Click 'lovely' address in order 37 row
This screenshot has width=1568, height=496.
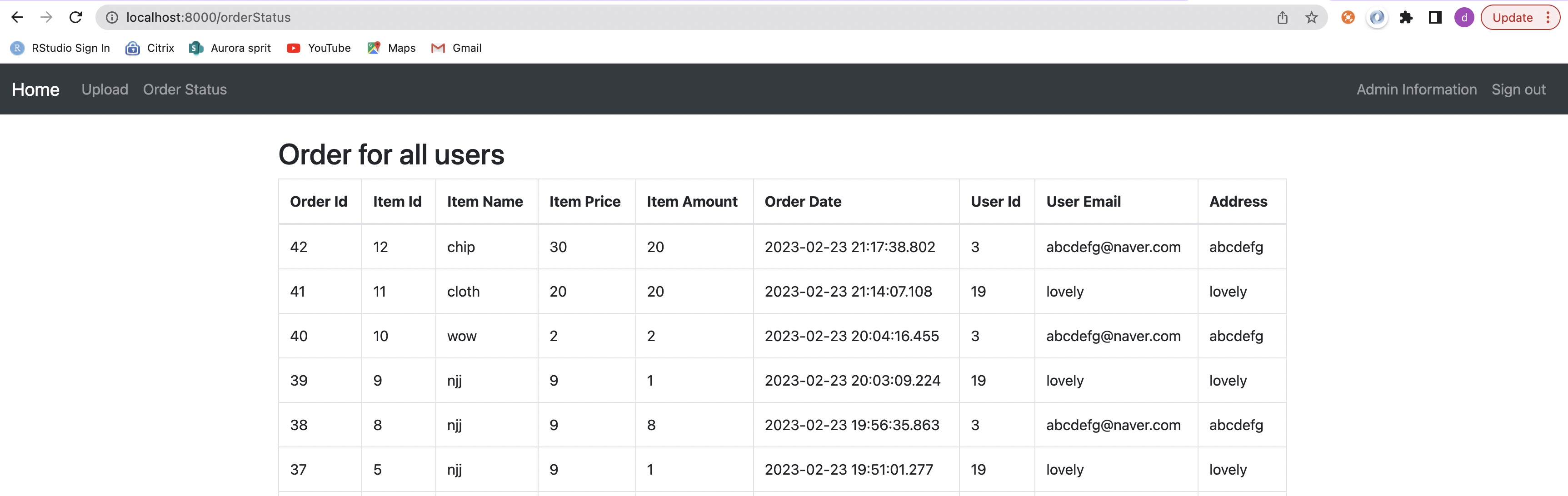click(1228, 470)
